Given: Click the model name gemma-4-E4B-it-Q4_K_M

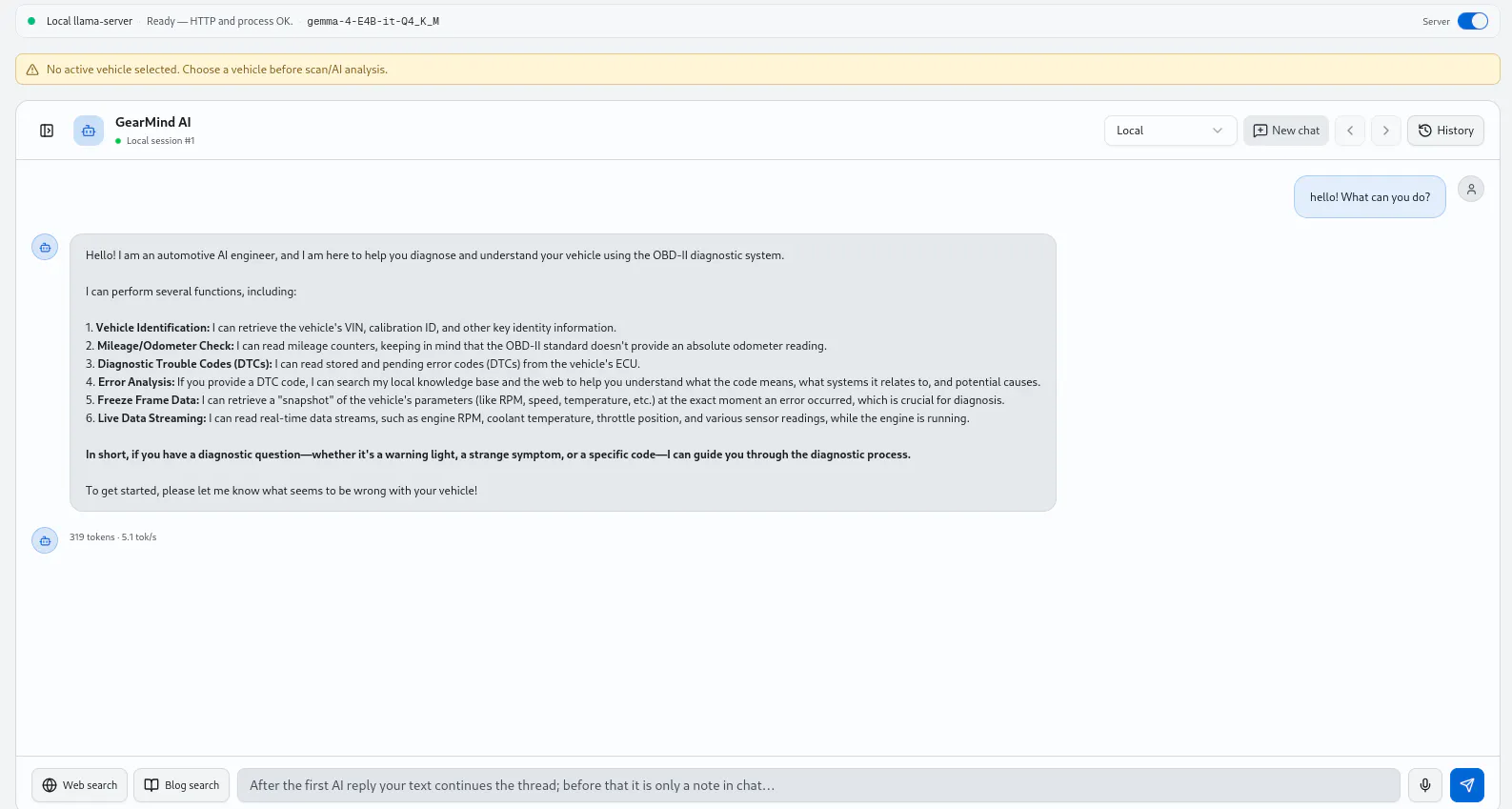Looking at the screenshot, I should pyautogui.click(x=373, y=21).
